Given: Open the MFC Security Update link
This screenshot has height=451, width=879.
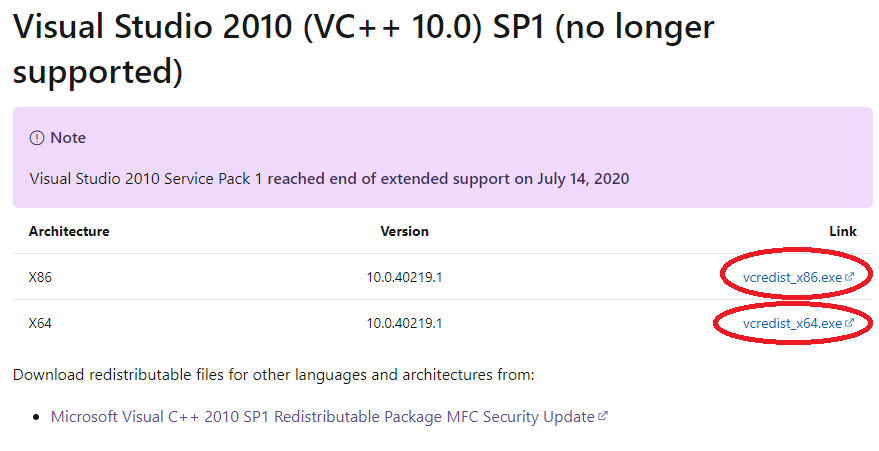Looking at the screenshot, I should [x=322, y=417].
